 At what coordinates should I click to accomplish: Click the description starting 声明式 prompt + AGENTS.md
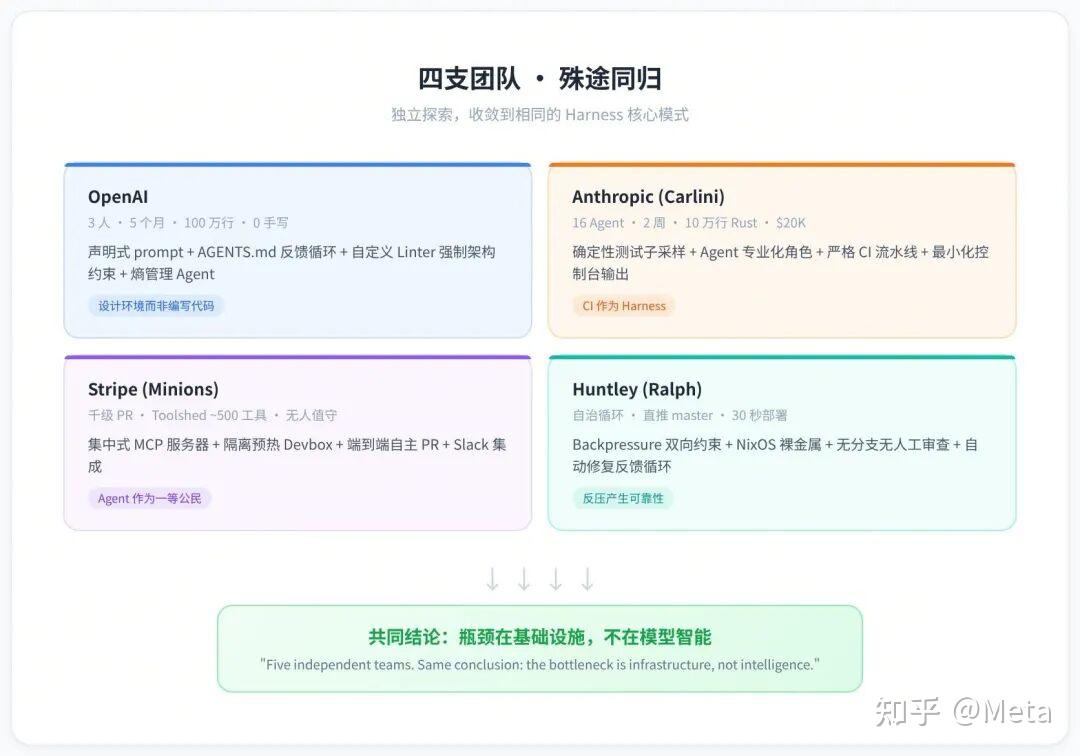(x=291, y=263)
